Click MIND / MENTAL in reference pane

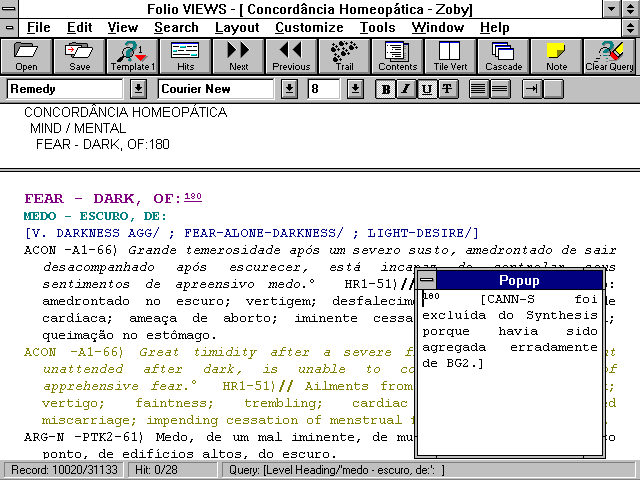78,128
